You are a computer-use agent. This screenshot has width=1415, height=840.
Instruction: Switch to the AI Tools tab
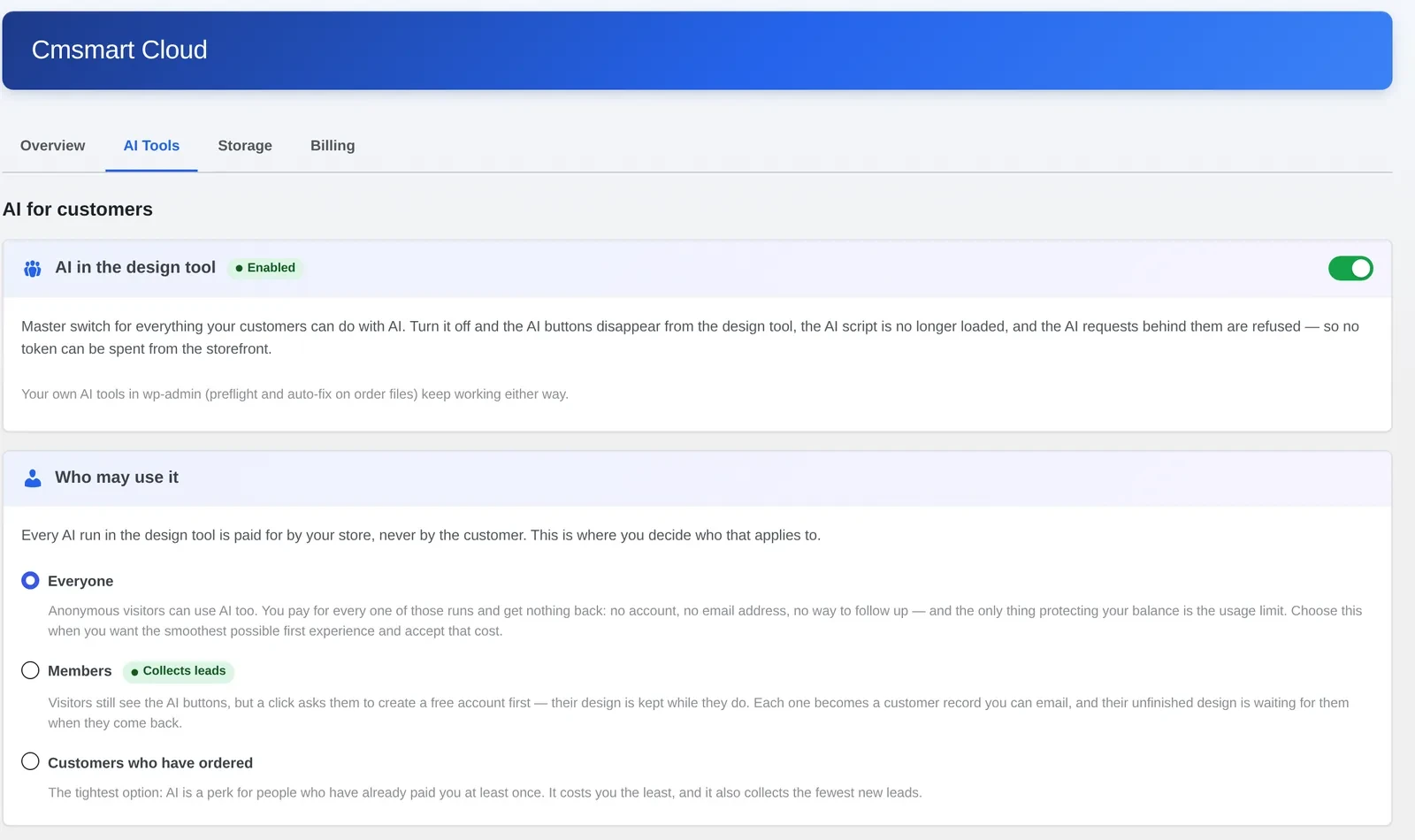pos(151,146)
